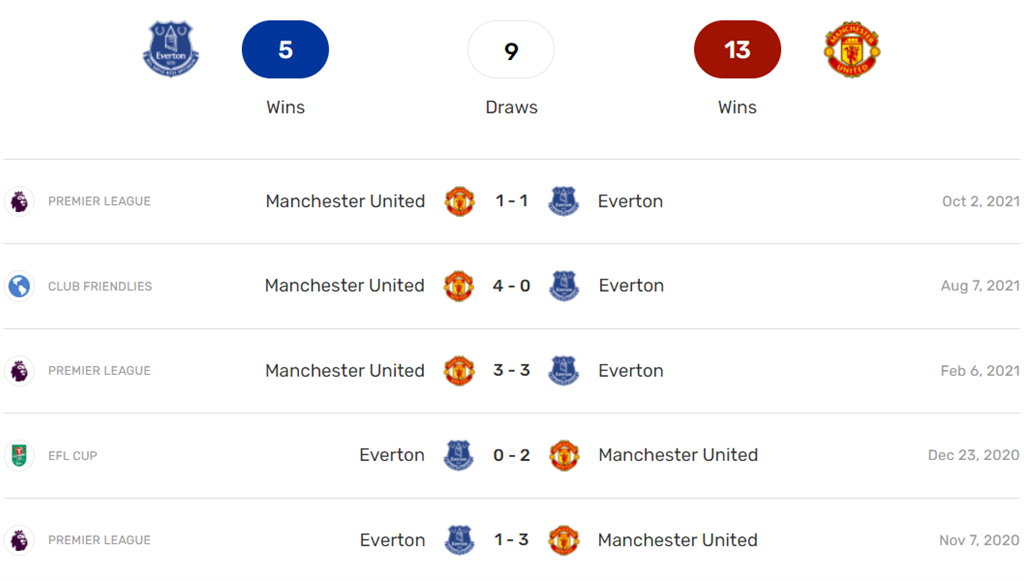Viewport: 1024px width, 581px height.
Task: Open the 0 - 2 EFL Cup score
Action: [x=512, y=455]
